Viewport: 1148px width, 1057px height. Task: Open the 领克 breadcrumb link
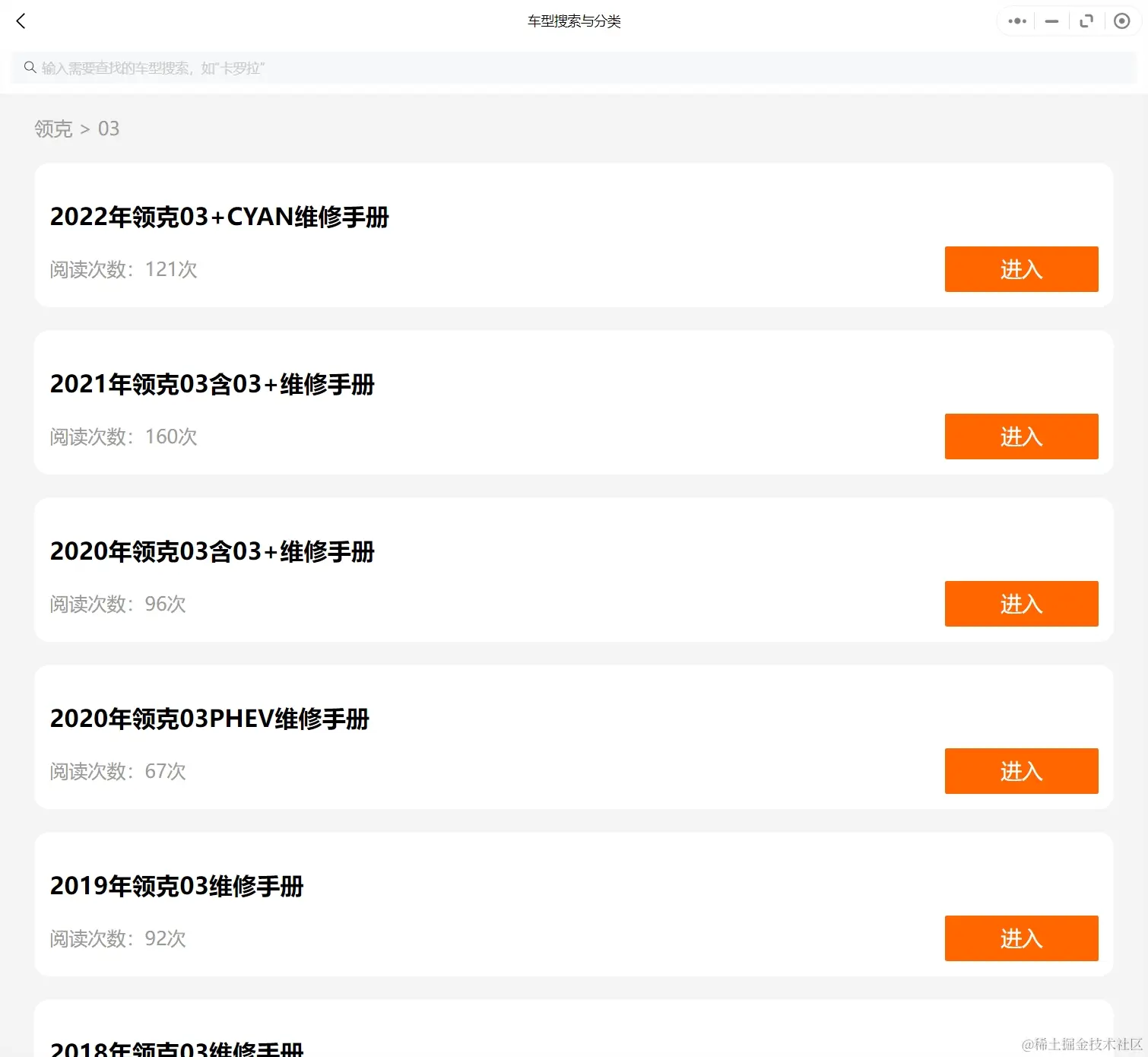click(x=52, y=129)
